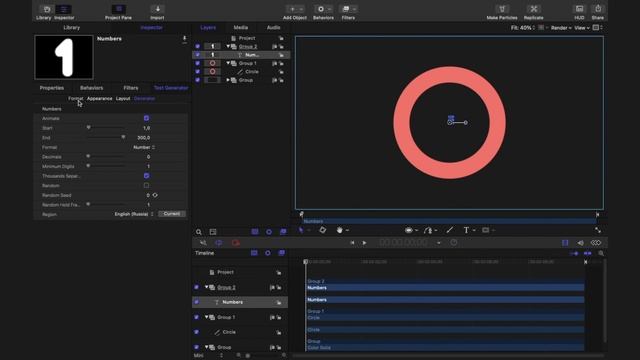Open the Behaviors inspector tab
The image size is (640, 360).
91,88
